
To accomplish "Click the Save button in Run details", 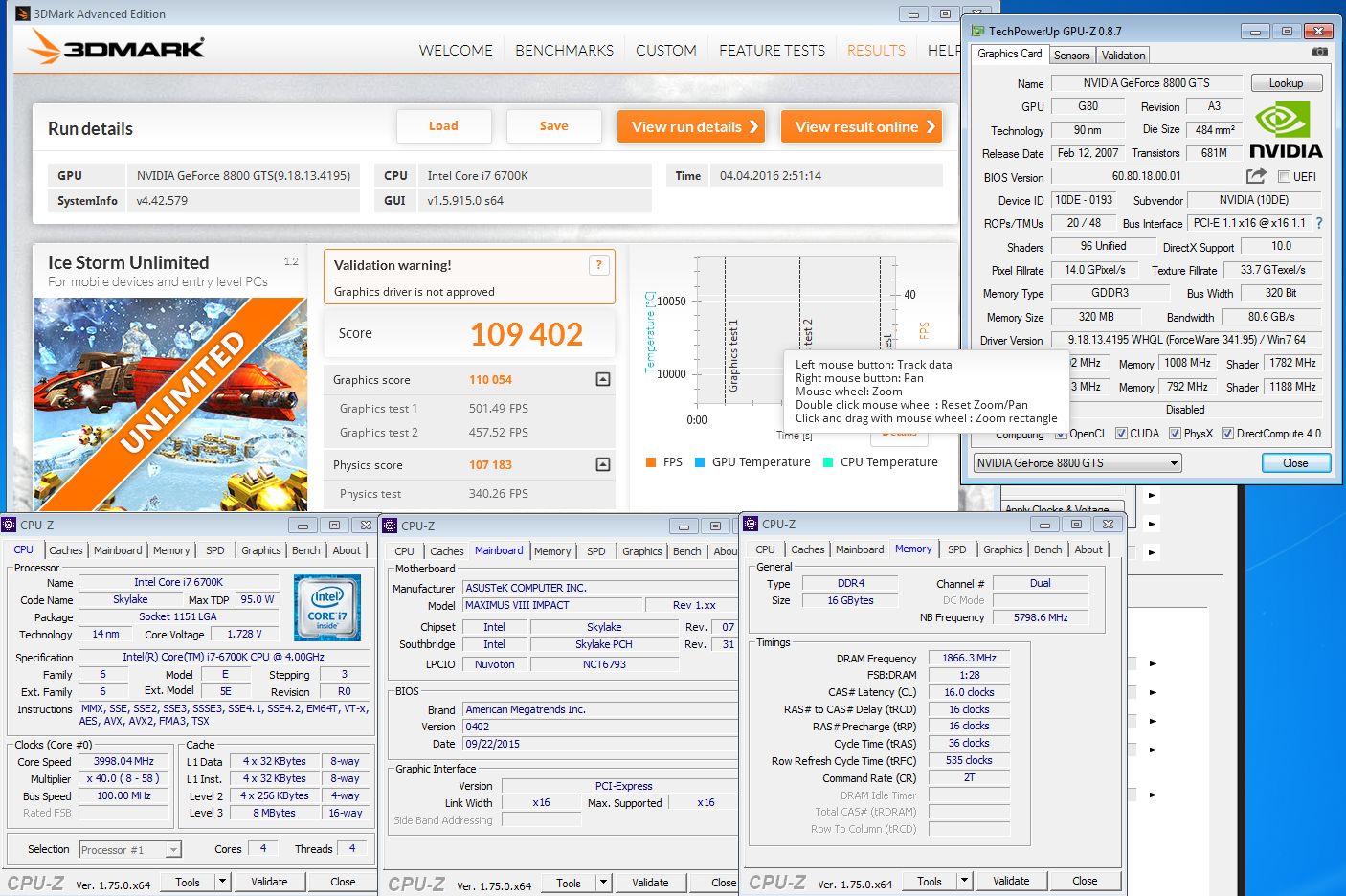I will (553, 126).
